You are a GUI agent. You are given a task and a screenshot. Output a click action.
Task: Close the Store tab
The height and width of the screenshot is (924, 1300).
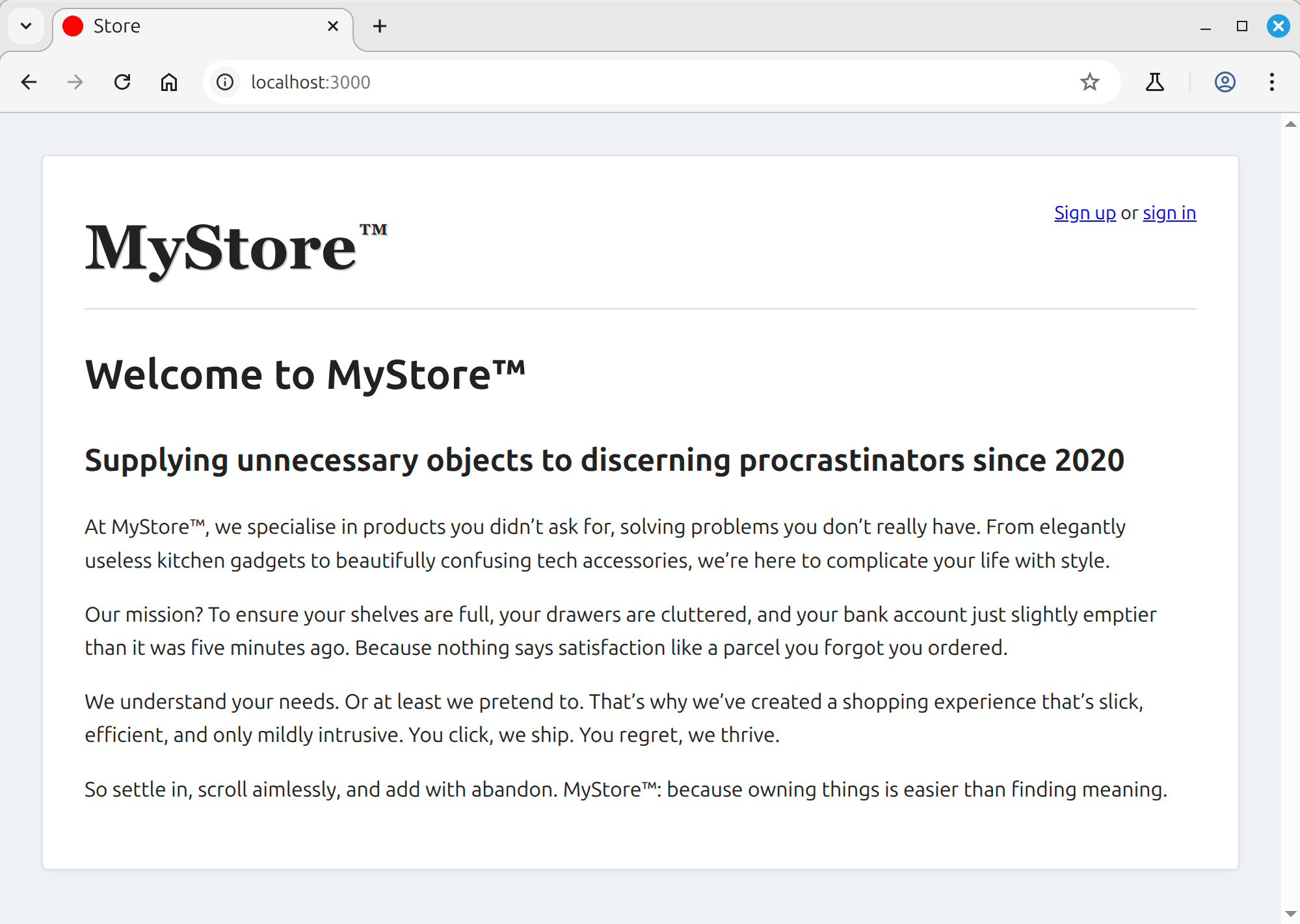(332, 26)
